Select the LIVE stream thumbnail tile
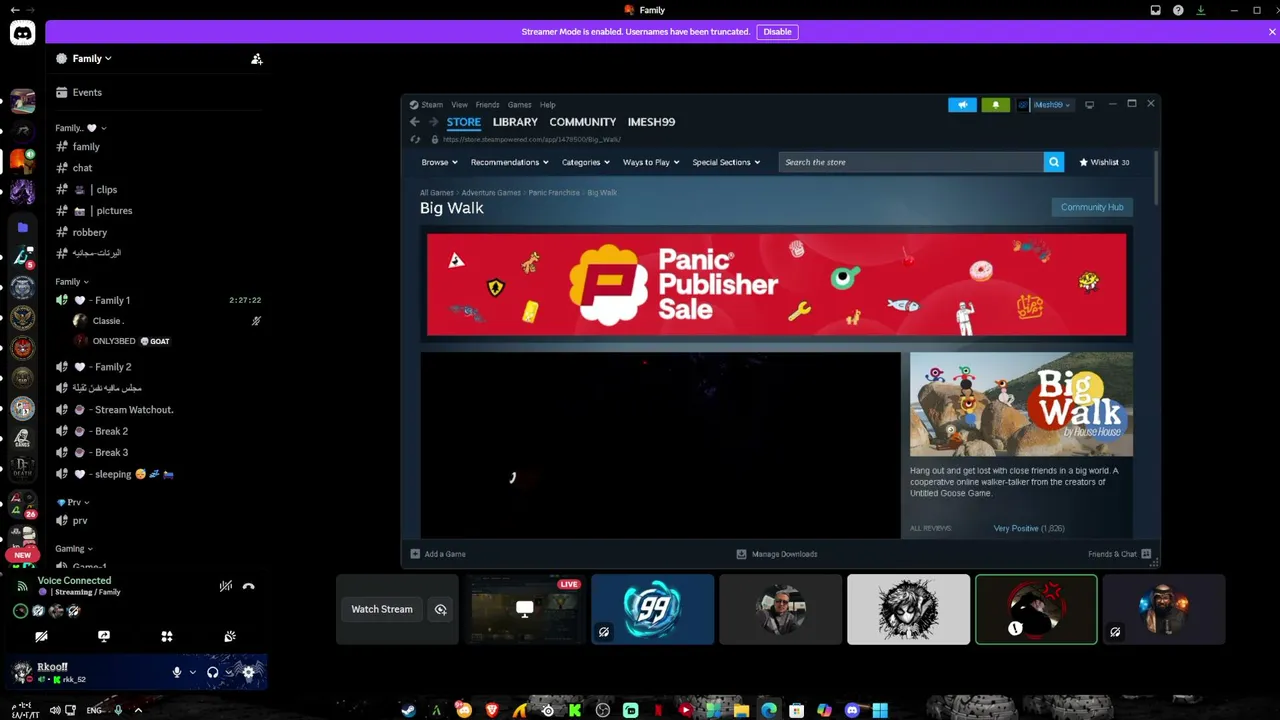Image resolution: width=1280 pixels, height=720 pixels. point(525,609)
